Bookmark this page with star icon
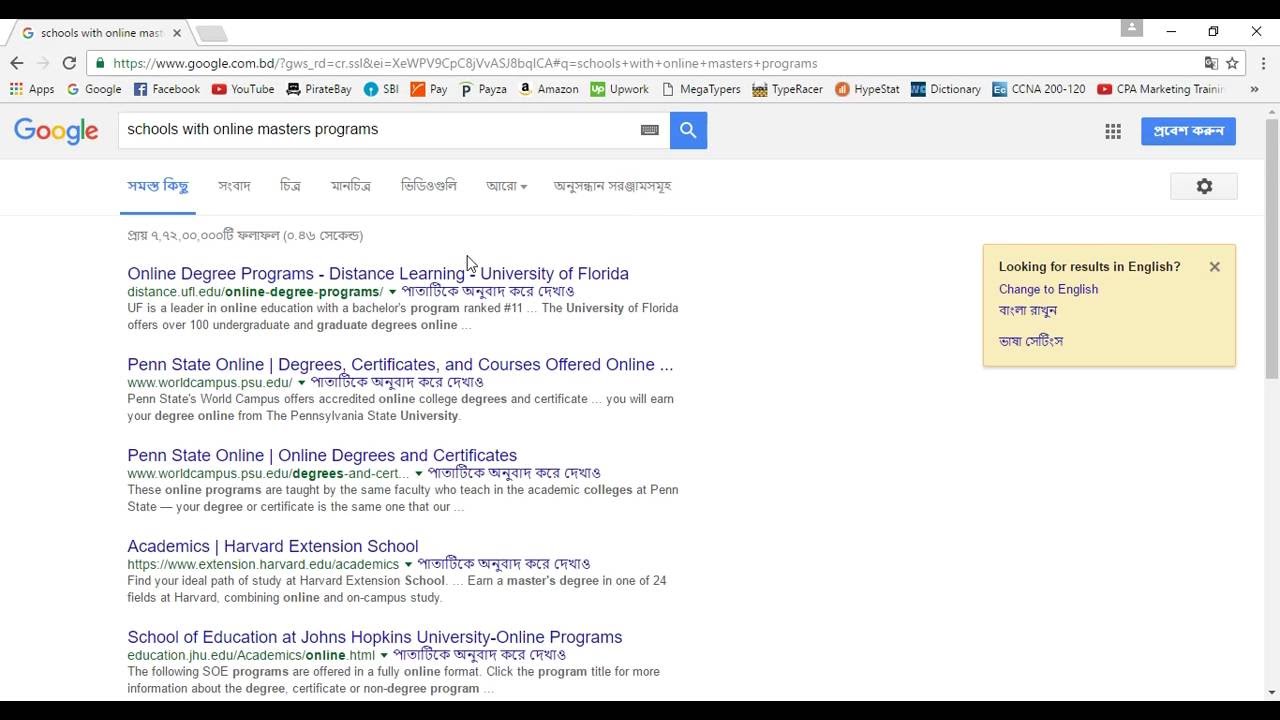Image resolution: width=1280 pixels, height=720 pixels. (1233, 63)
